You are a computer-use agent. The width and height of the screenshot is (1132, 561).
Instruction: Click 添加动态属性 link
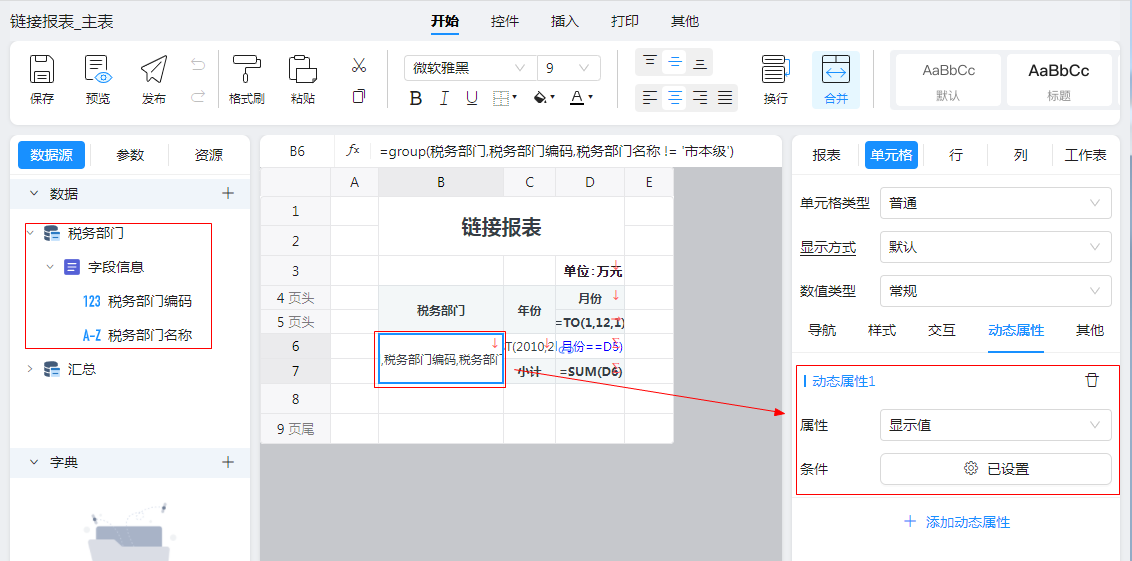(x=956, y=522)
